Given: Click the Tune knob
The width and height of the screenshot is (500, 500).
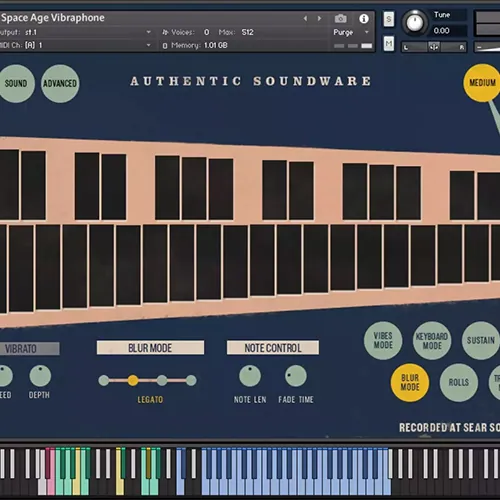Looking at the screenshot, I should click(414, 23).
